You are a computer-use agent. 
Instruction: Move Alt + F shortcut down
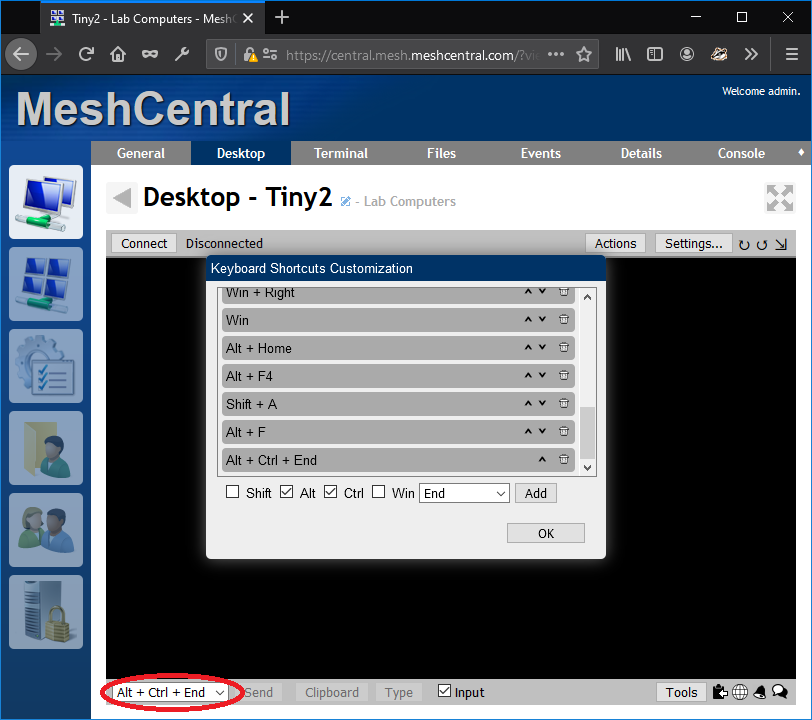542,431
